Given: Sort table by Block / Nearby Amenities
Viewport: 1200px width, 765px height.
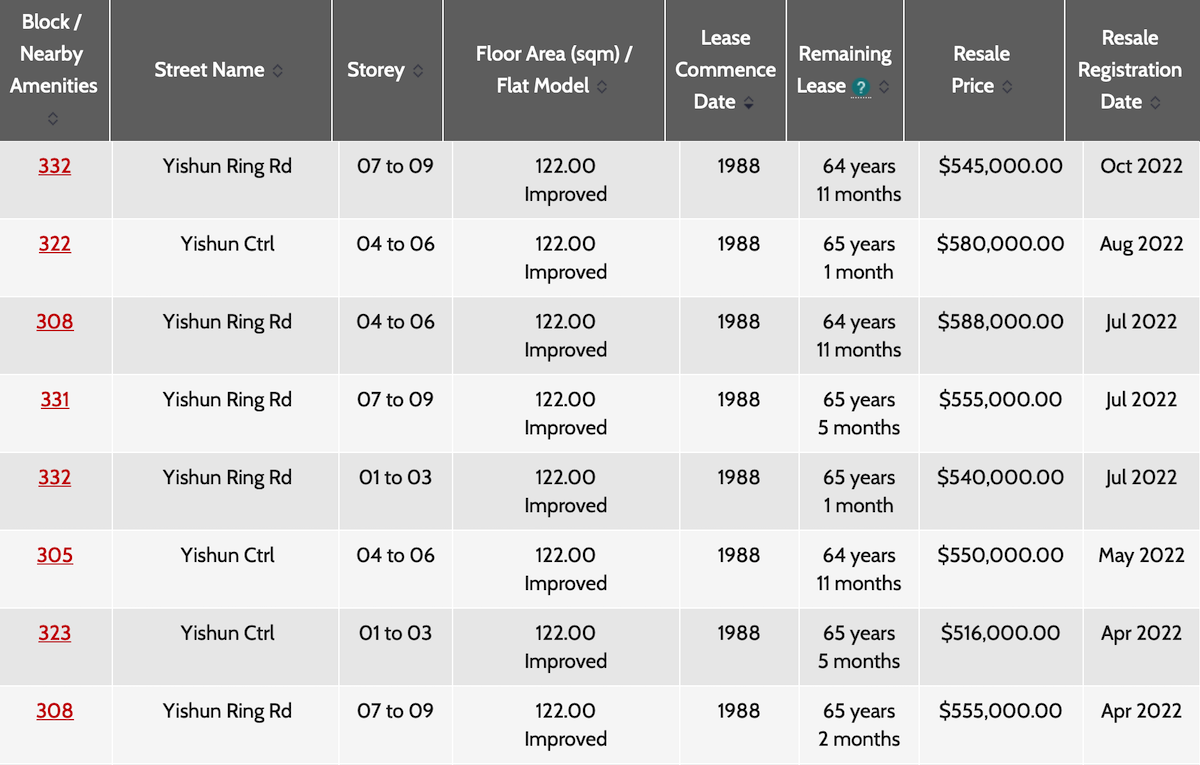Looking at the screenshot, I should [53, 118].
